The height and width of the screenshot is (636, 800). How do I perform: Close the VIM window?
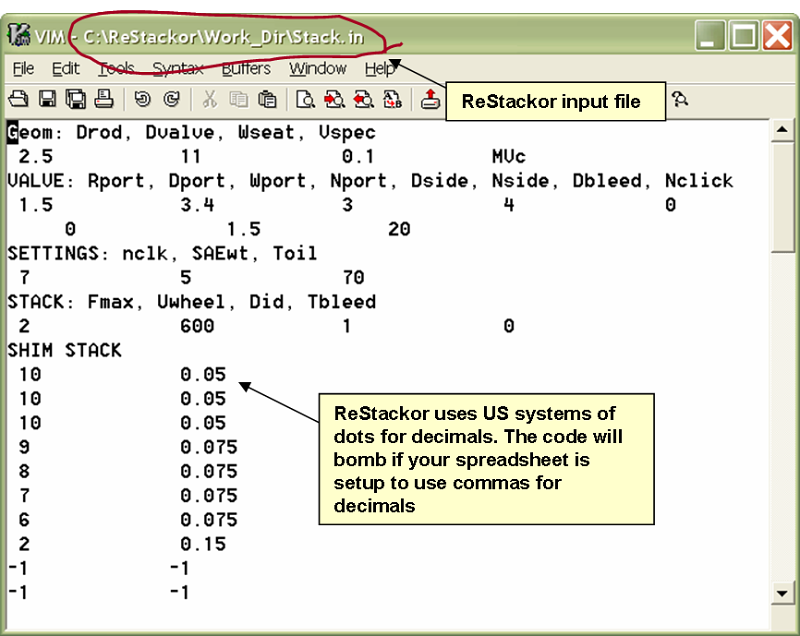[x=777, y=36]
